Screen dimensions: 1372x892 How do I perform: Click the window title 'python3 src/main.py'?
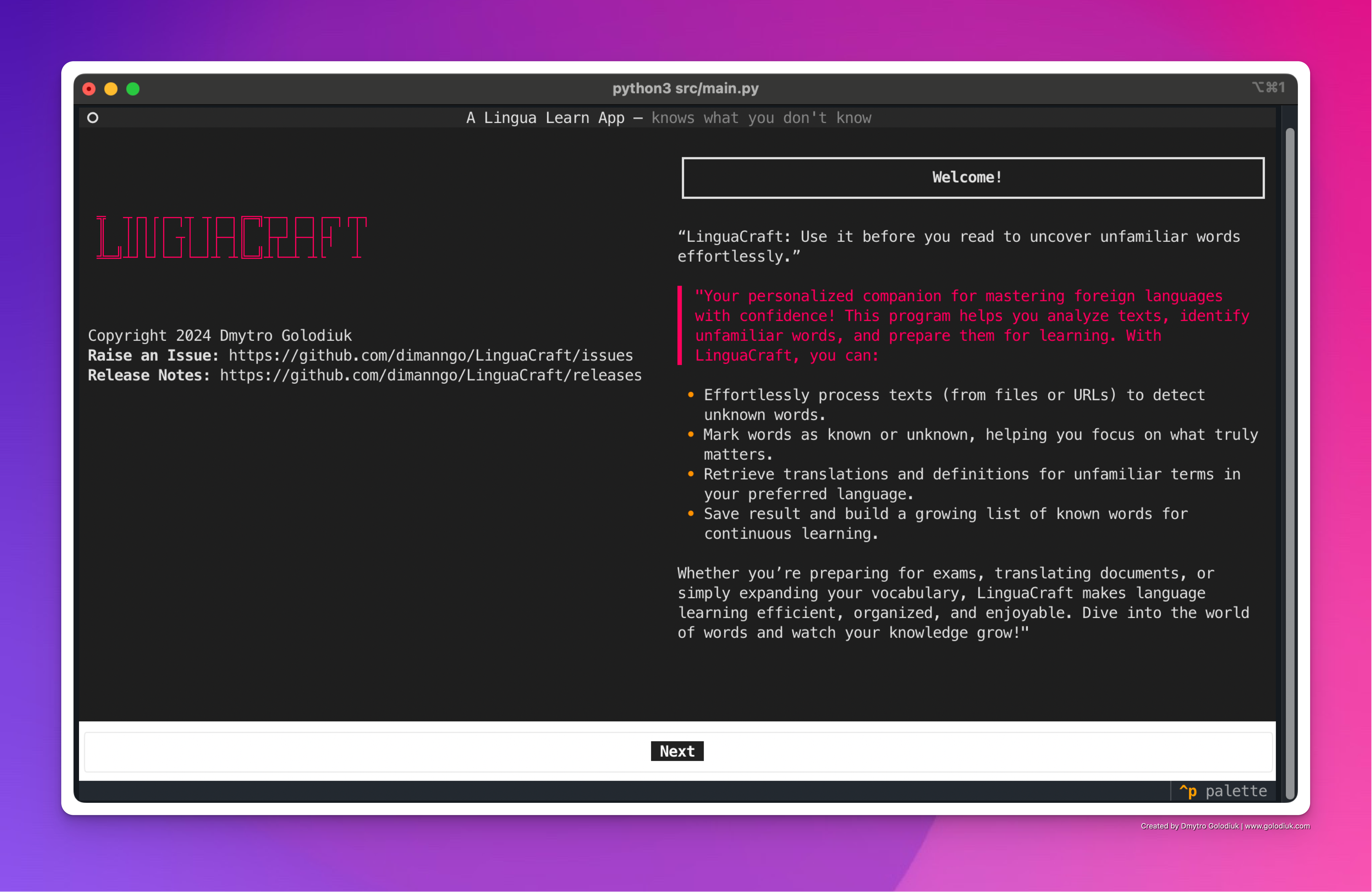685,88
